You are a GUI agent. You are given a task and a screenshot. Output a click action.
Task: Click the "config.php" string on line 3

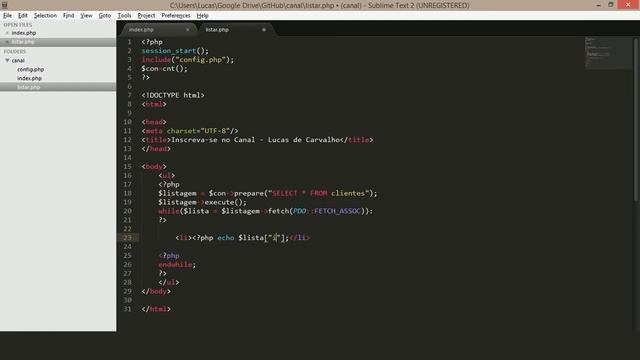tap(200, 60)
